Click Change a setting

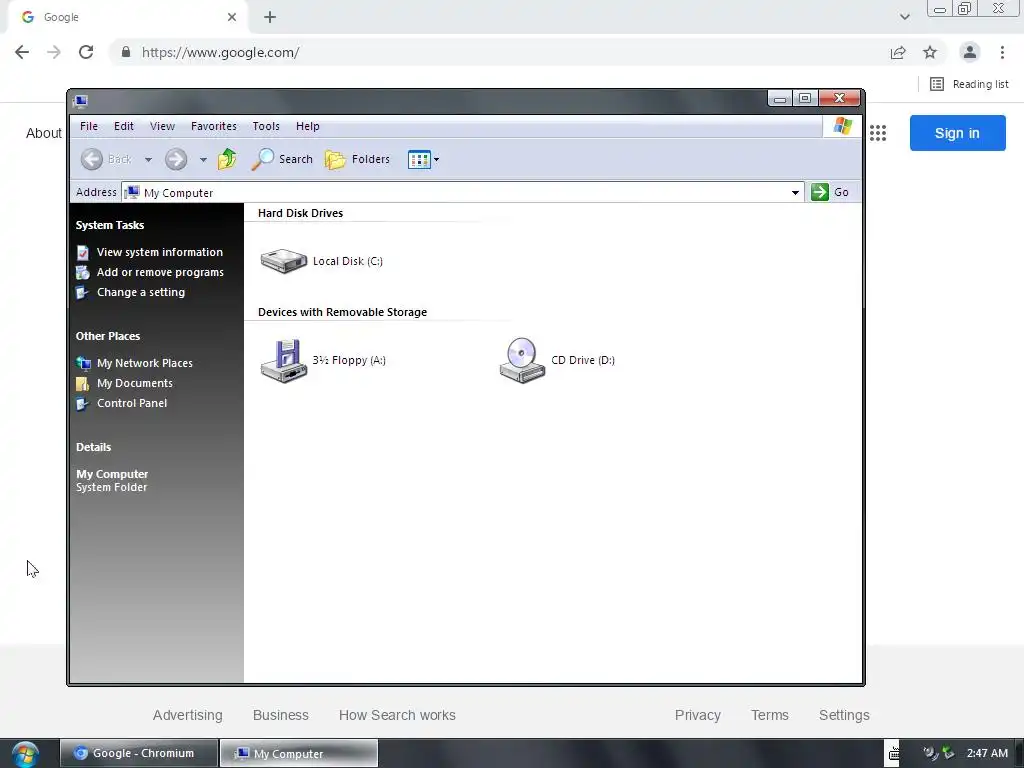pos(140,293)
